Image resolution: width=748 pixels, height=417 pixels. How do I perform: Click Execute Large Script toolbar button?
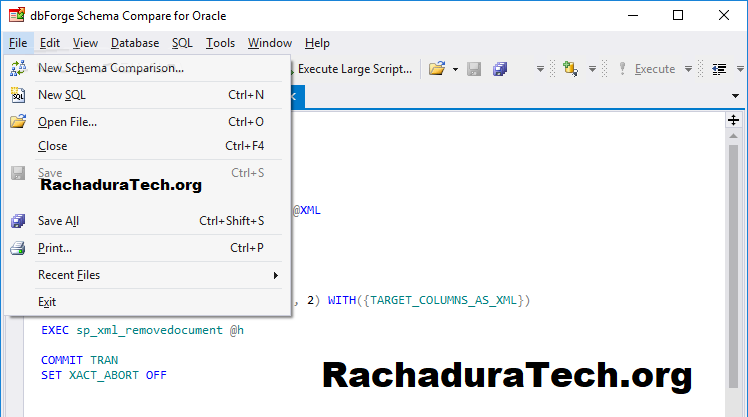(353, 69)
